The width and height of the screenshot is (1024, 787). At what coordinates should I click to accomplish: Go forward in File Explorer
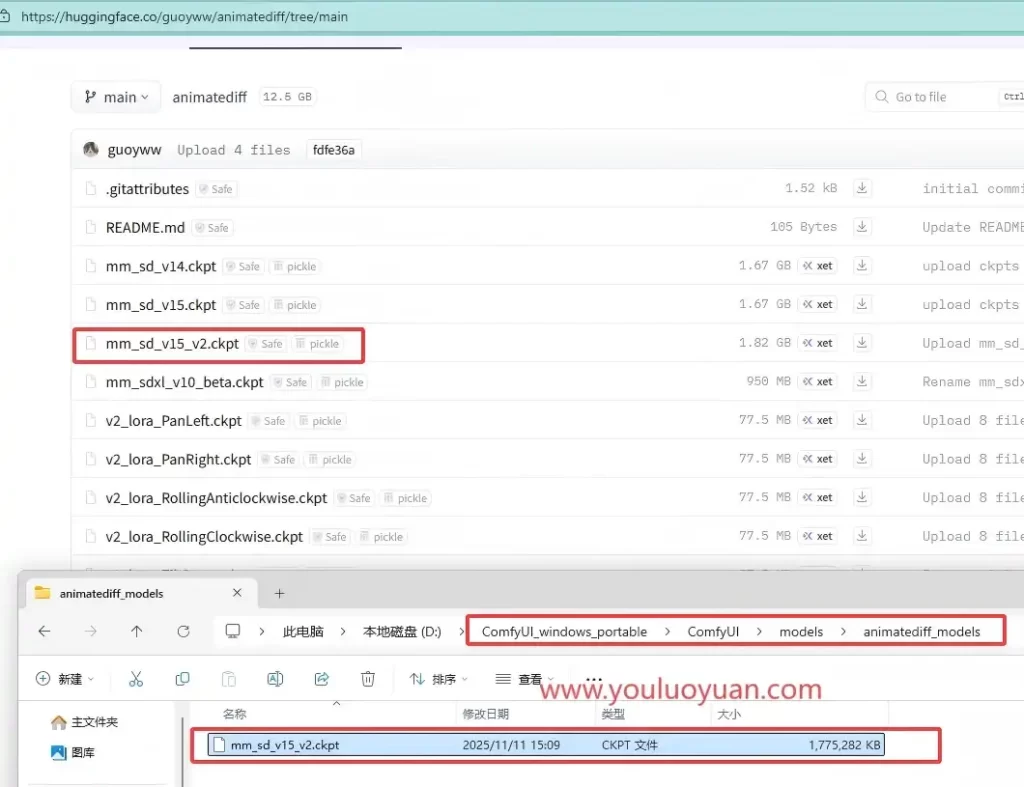[x=91, y=631]
